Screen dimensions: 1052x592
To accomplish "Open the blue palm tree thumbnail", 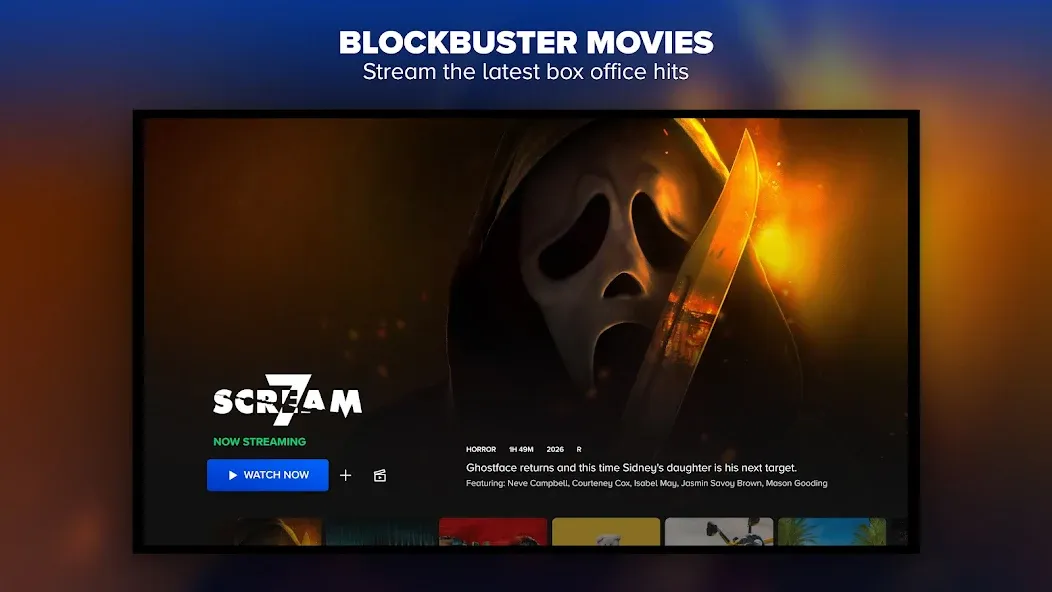I will (x=832, y=531).
